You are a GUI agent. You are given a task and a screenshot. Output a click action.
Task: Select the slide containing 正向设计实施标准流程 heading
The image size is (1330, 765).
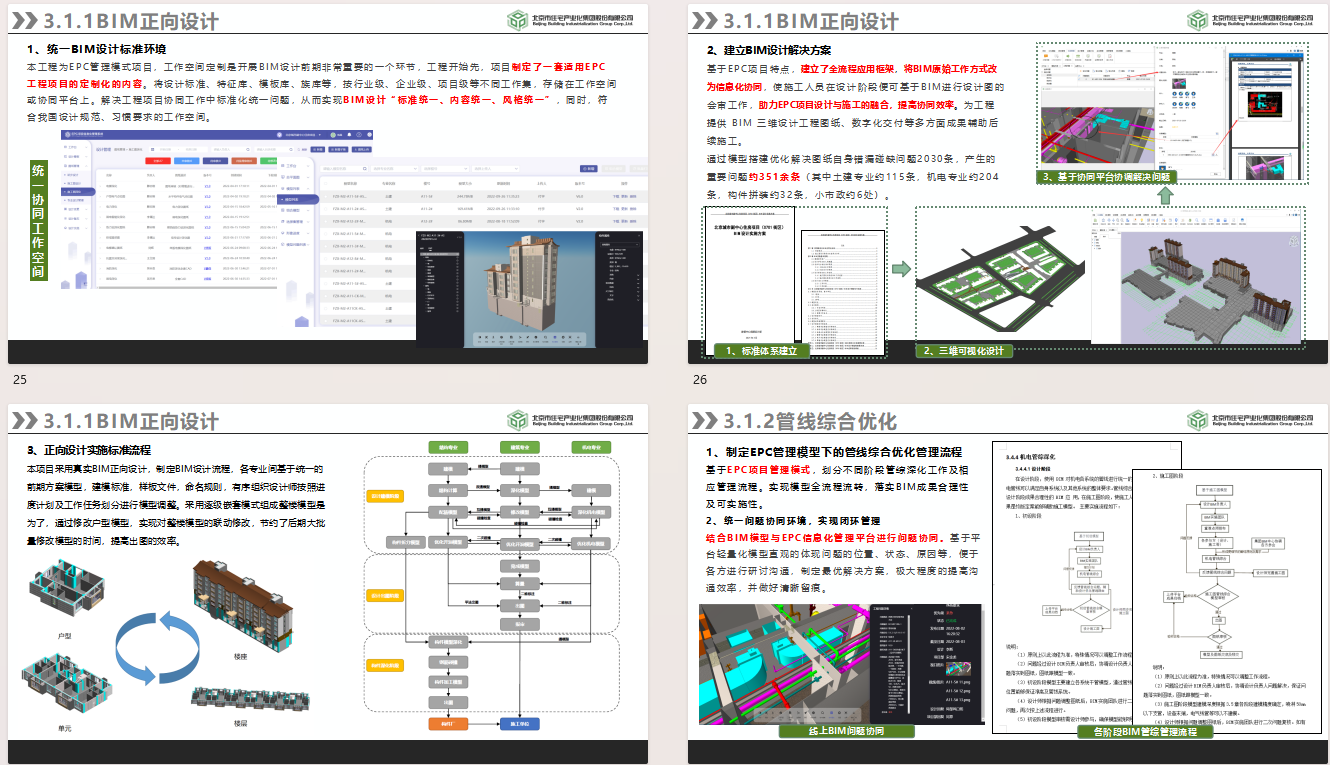tap(328, 584)
